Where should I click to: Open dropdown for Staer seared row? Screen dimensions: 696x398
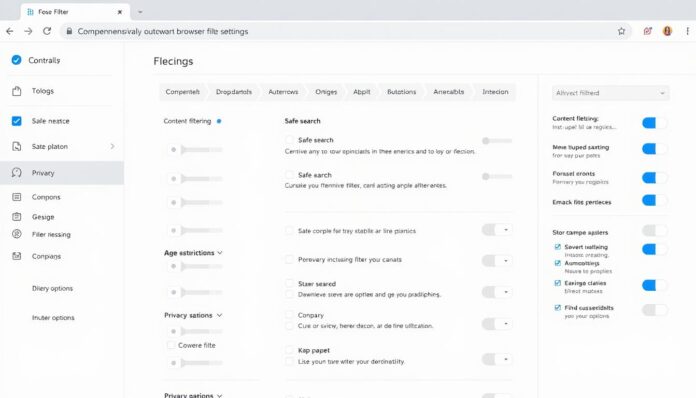click(506, 292)
